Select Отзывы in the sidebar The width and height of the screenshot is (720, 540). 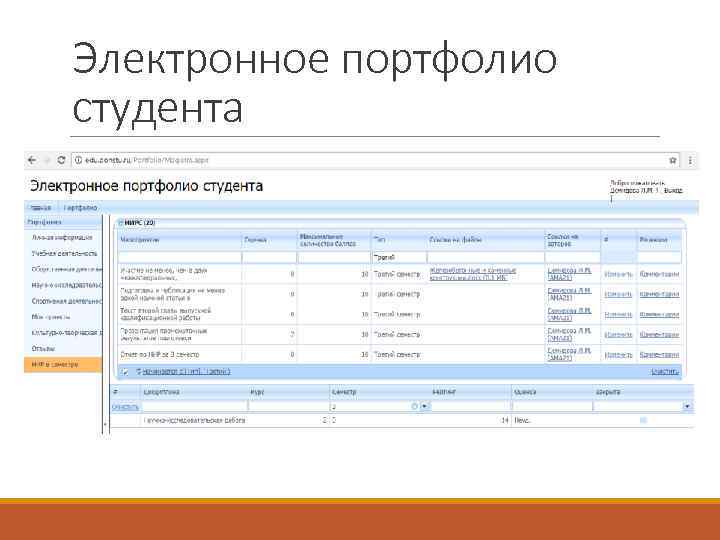[x=43, y=349]
